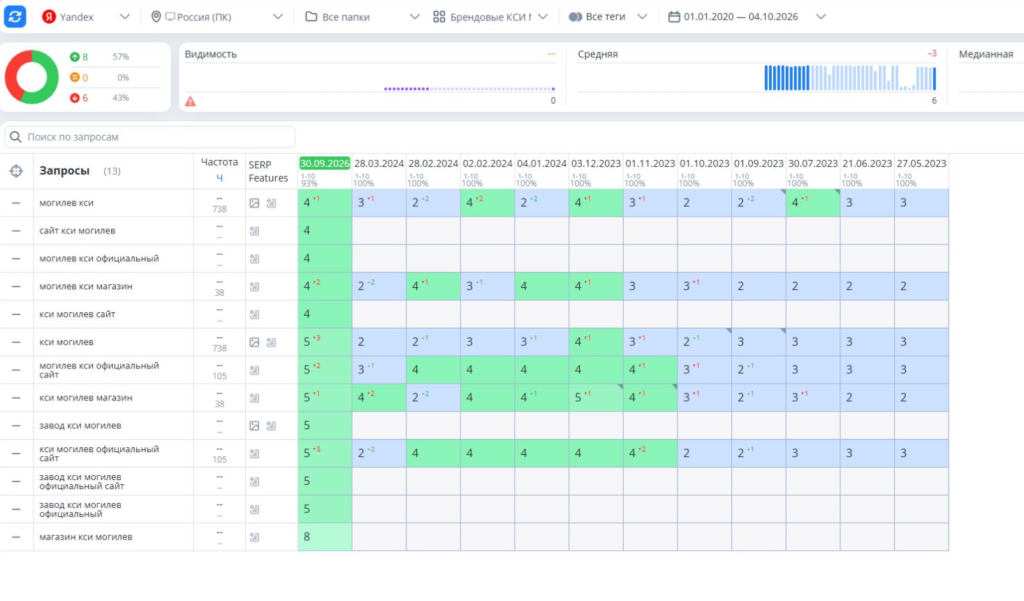Click the green up-arrow indicator showing 8
Viewport: 1024px width, 601px height.
[74, 57]
